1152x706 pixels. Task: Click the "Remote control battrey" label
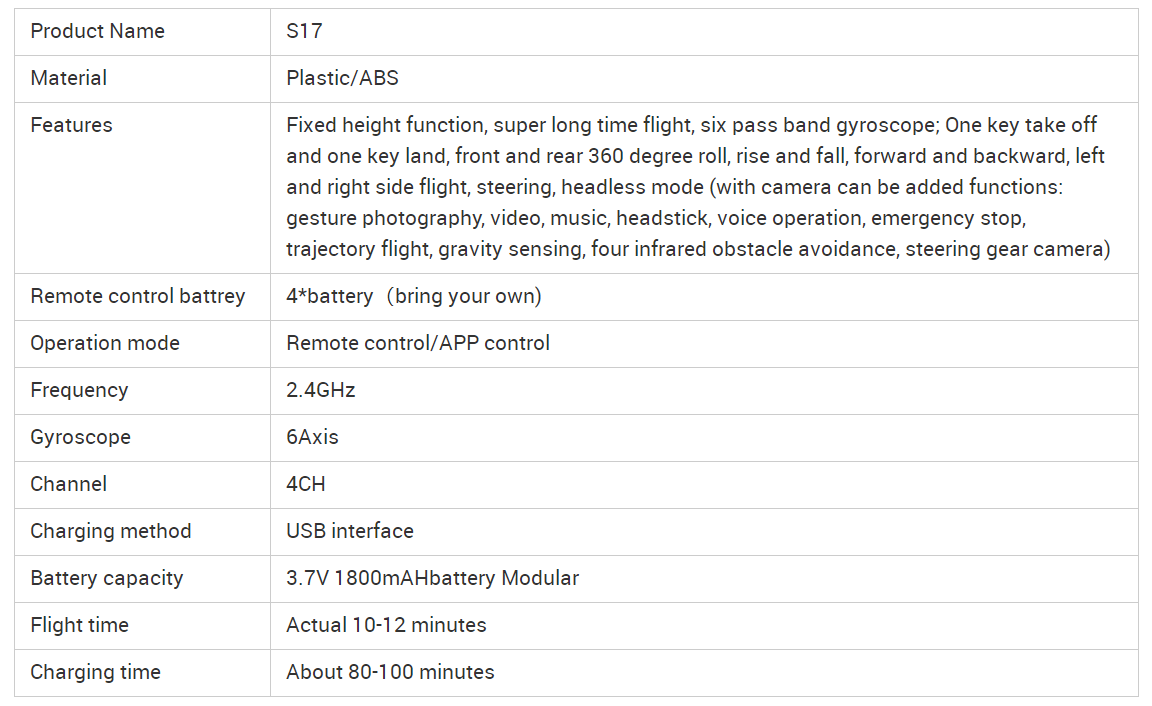pos(137,296)
